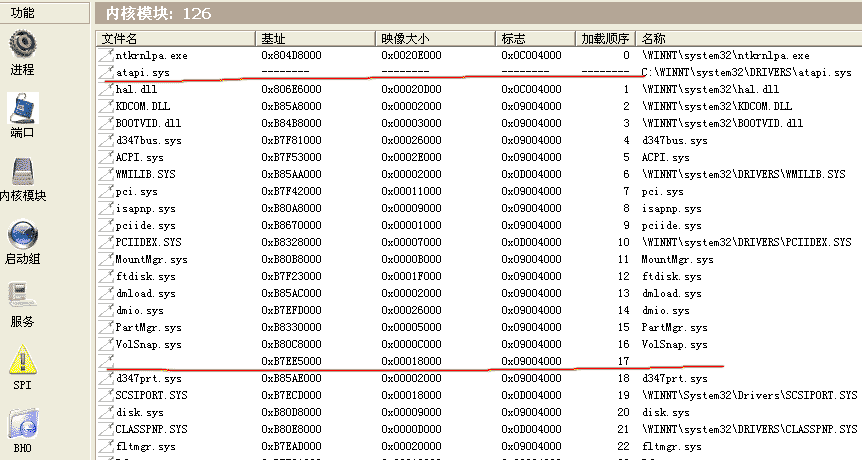Click path \WINNT\system32\KDCOM.DLL
The width and height of the screenshot is (862, 460).
tap(717, 106)
